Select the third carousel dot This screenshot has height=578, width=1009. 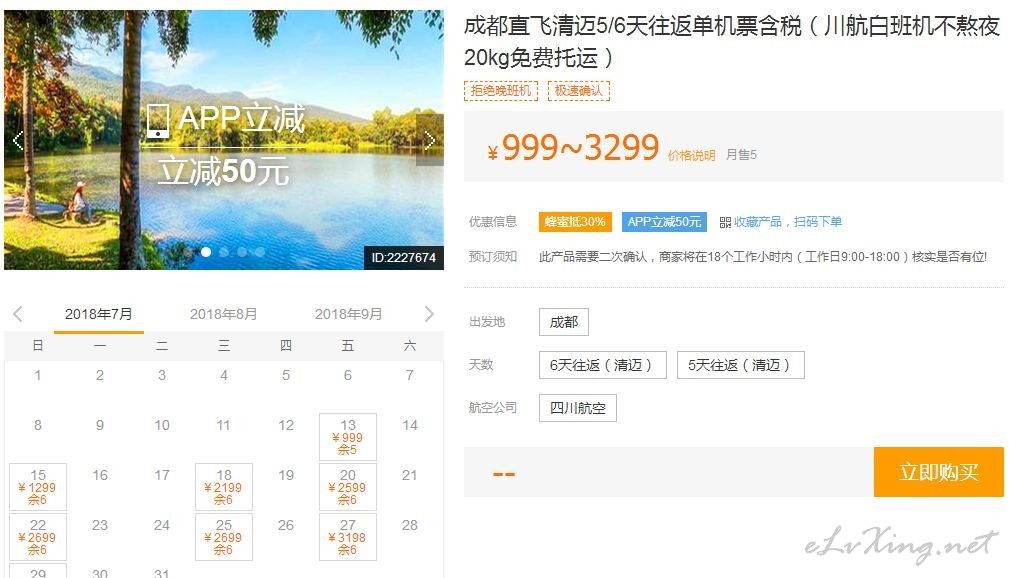[224, 252]
